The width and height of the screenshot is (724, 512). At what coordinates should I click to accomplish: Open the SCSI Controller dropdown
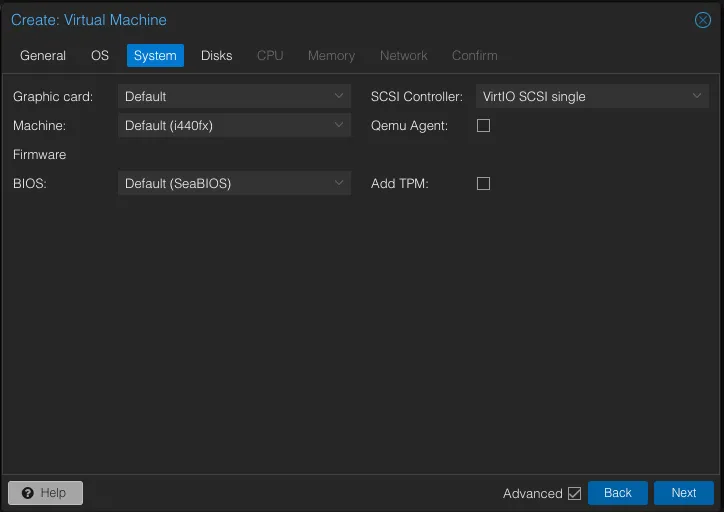[697, 97]
